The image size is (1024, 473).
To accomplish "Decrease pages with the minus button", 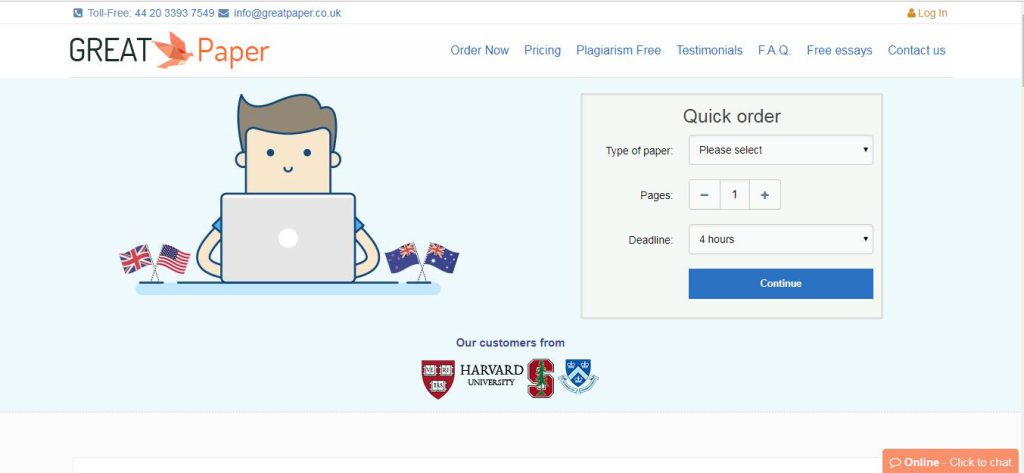I will (705, 195).
